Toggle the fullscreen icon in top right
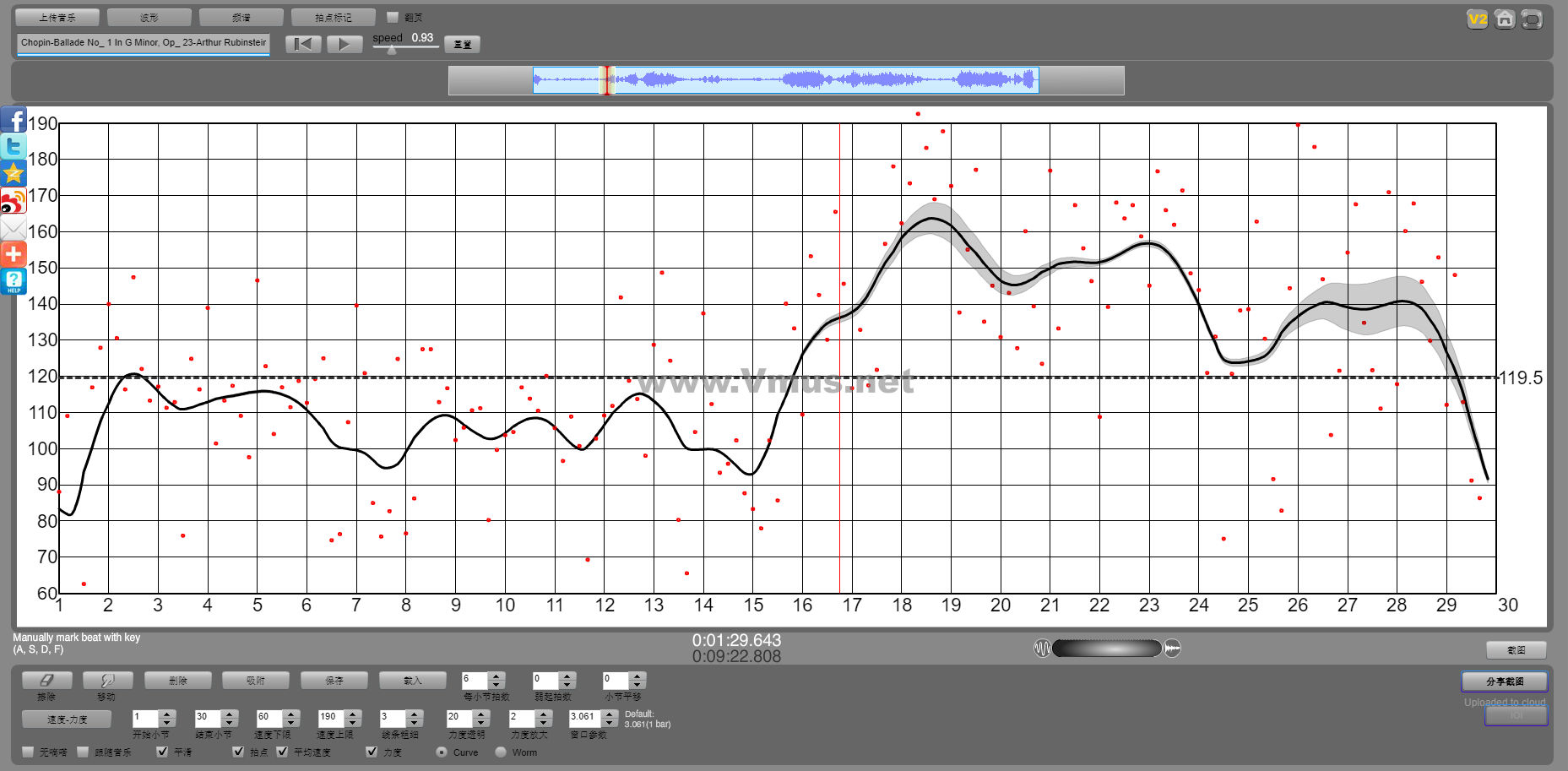Image resolution: width=1568 pixels, height=771 pixels. 1532,19
